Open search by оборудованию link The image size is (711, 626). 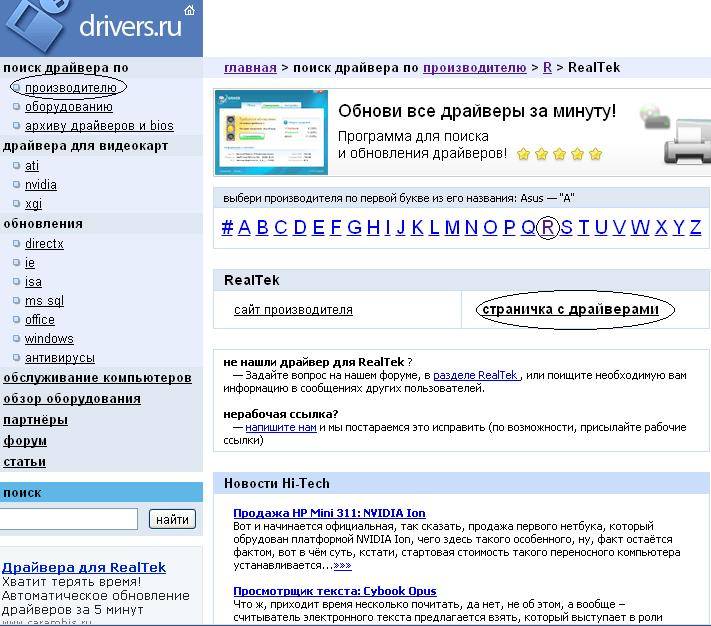(x=69, y=107)
